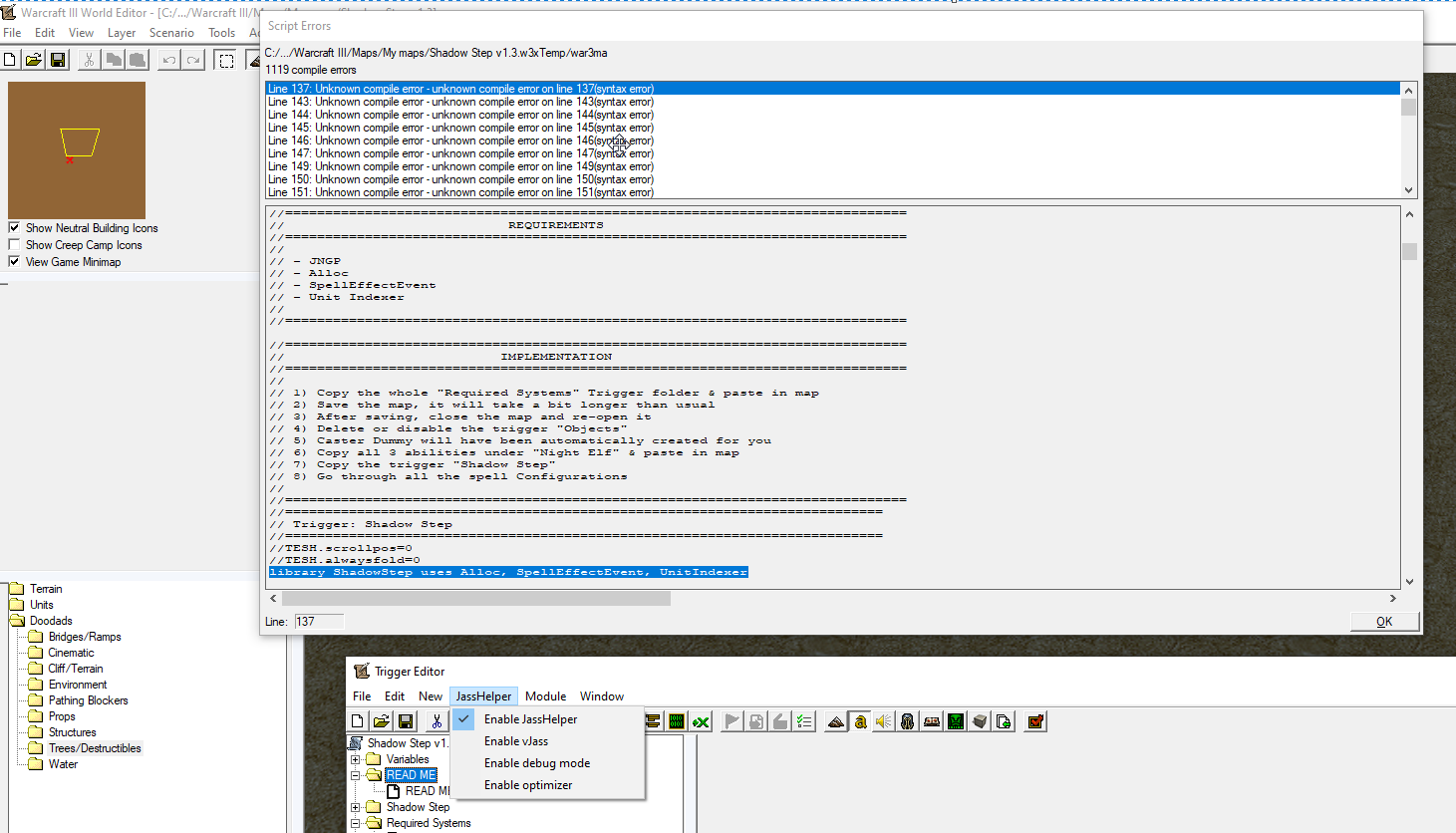
Task: Open File menu in World Editor
Action: pyautogui.click(x=12, y=33)
